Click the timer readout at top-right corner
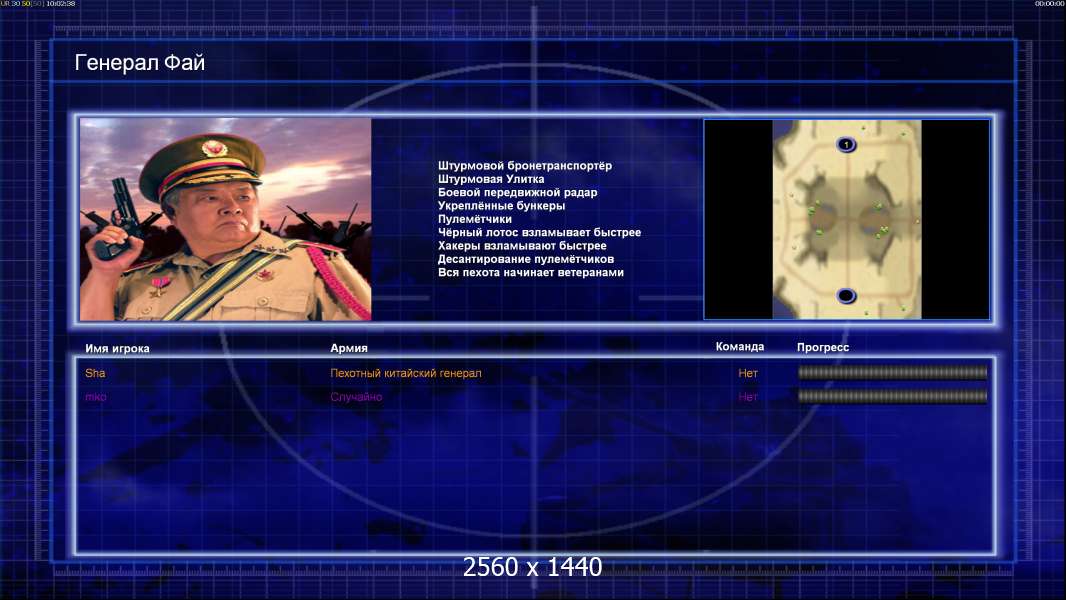This screenshot has height=600, width=1066. coord(1049,3)
